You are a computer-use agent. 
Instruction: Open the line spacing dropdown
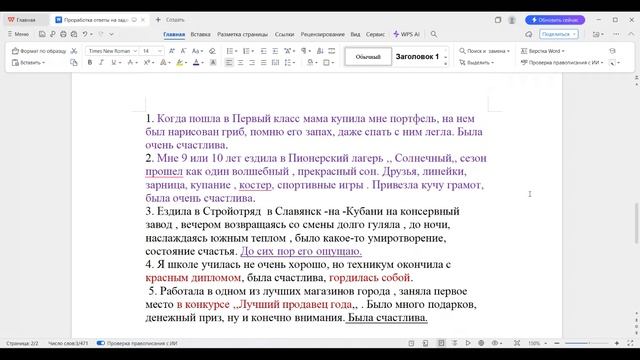pyautogui.click(x=290, y=62)
